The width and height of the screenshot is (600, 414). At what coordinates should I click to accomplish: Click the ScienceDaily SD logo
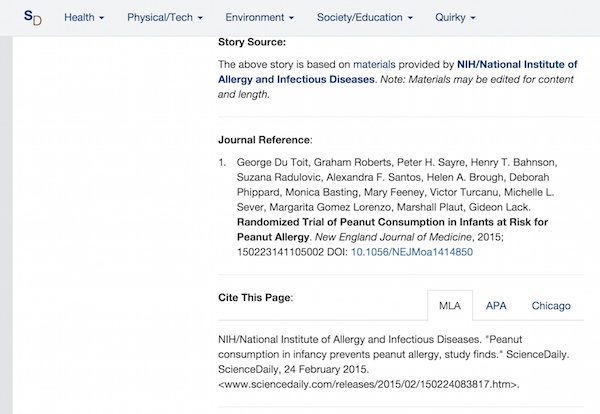pyautogui.click(x=33, y=18)
